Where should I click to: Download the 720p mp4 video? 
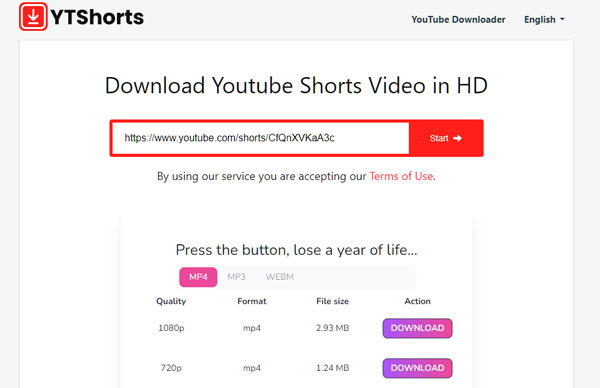[x=417, y=368]
